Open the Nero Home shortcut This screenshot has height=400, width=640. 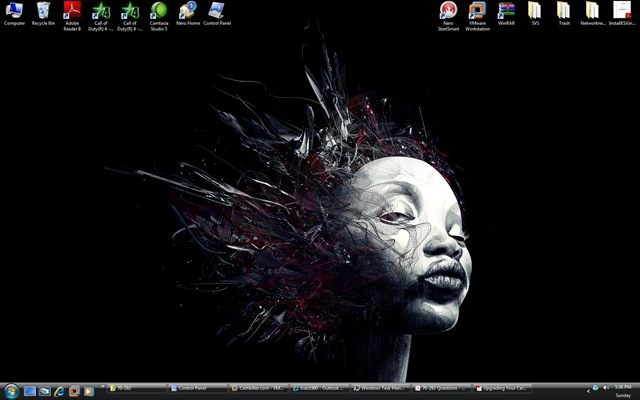tap(188, 13)
